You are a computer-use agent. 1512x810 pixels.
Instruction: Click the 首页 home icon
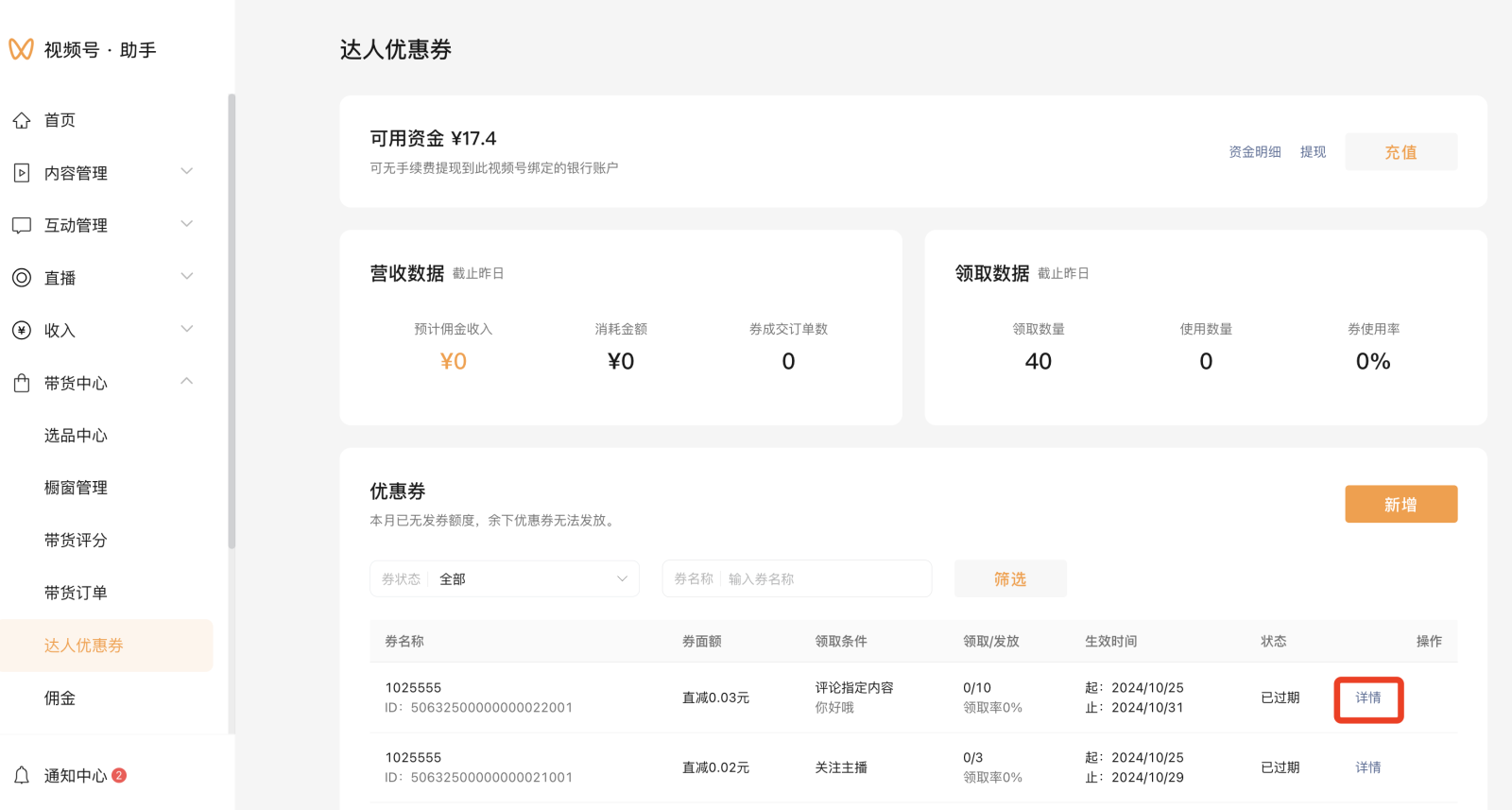pos(22,121)
